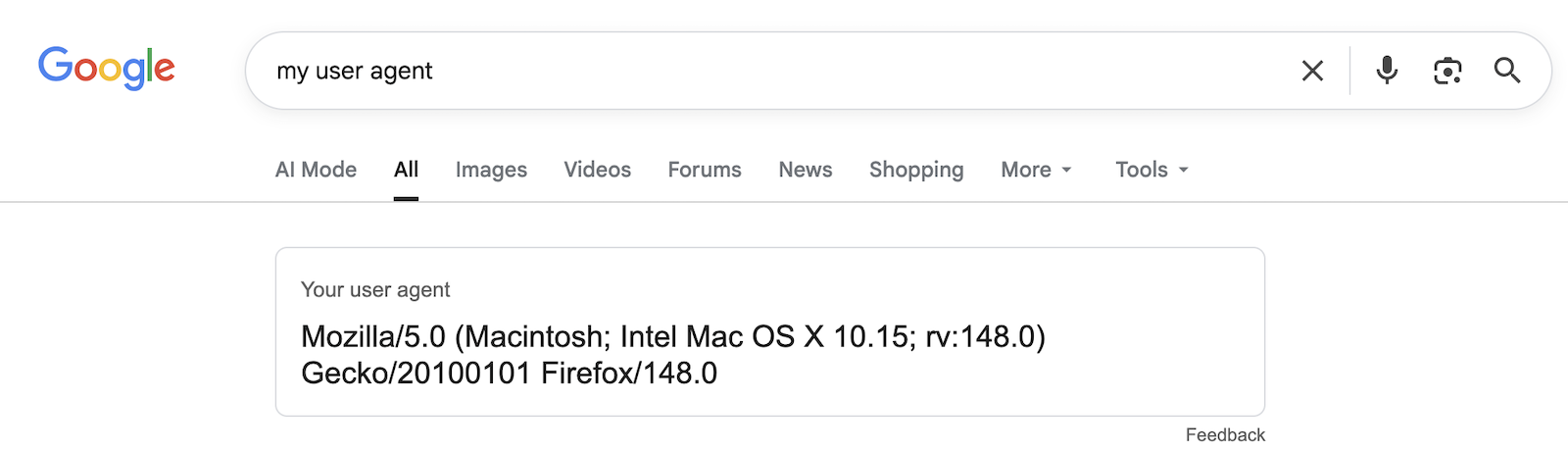Image resolution: width=1568 pixels, height=451 pixels.
Task: Click the Mozilla/5.0 user agent line
Action: pyautogui.click(x=672, y=336)
